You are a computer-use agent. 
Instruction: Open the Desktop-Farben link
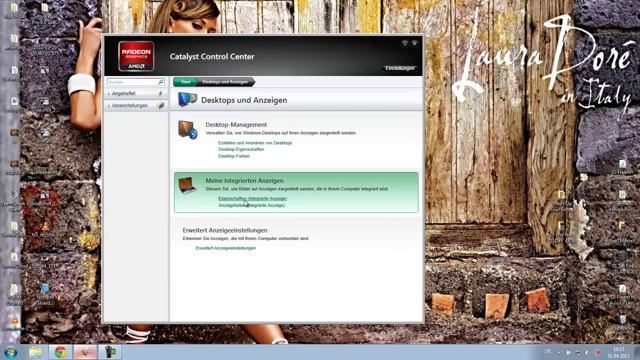234,156
